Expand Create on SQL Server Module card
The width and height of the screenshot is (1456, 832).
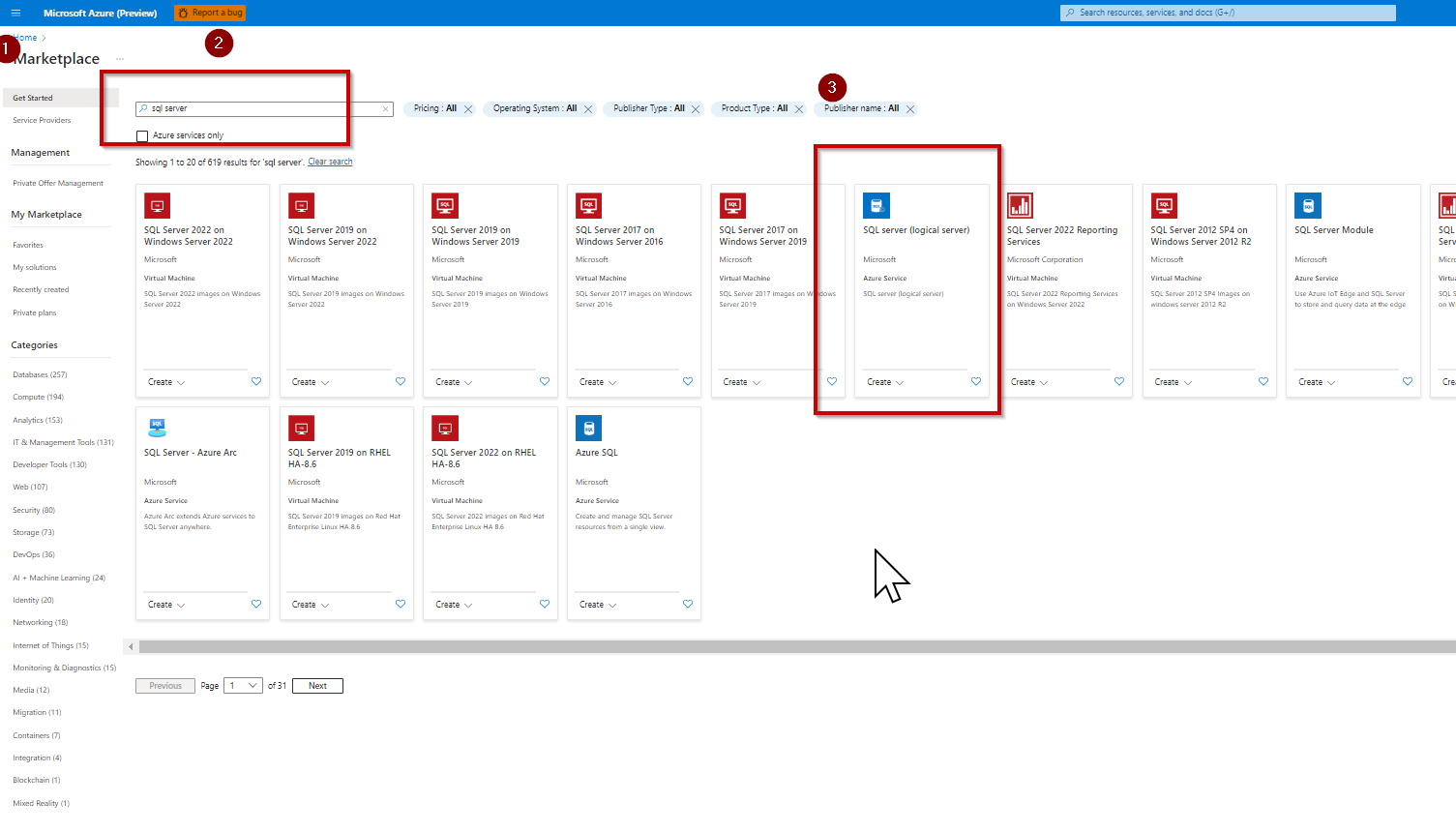click(x=1317, y=382)
